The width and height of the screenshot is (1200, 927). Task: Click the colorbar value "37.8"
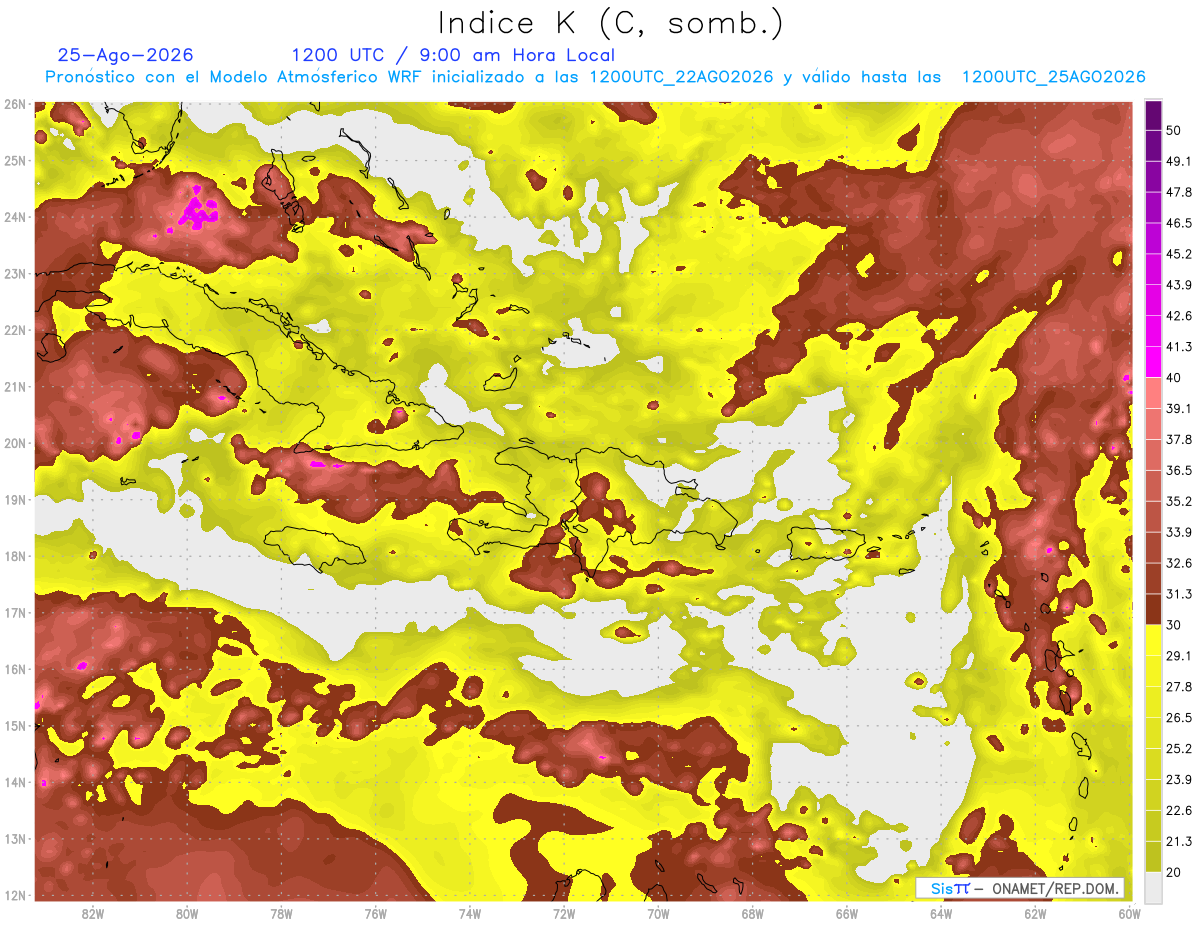pyautogui.click(x=1178, y=439)
